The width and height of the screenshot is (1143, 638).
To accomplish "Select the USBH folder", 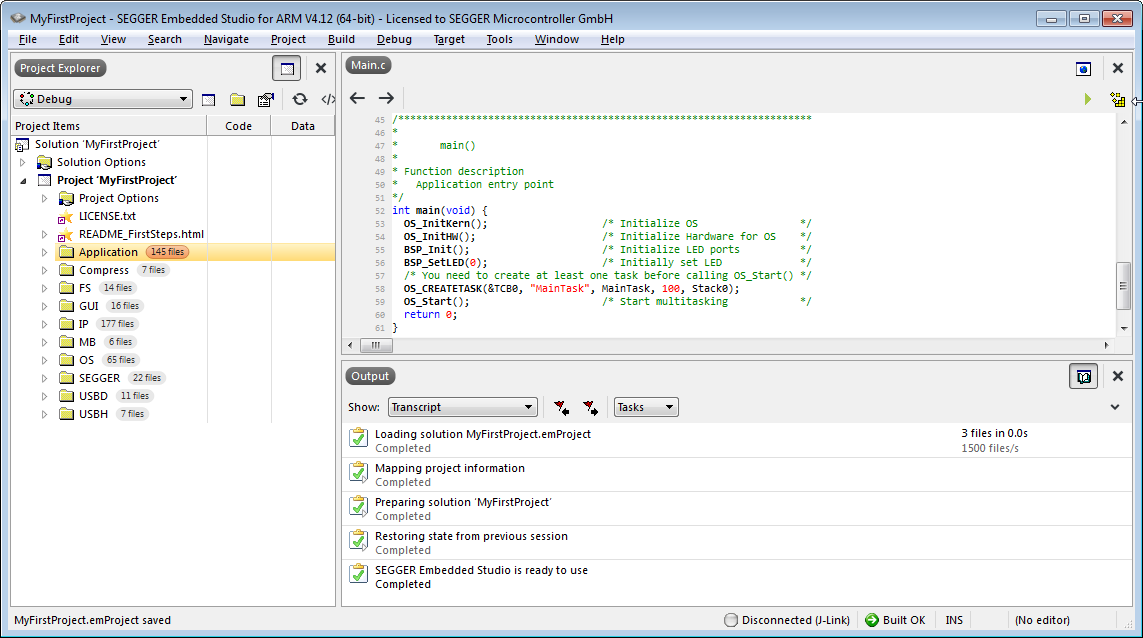I will click(x=93, y=414).
